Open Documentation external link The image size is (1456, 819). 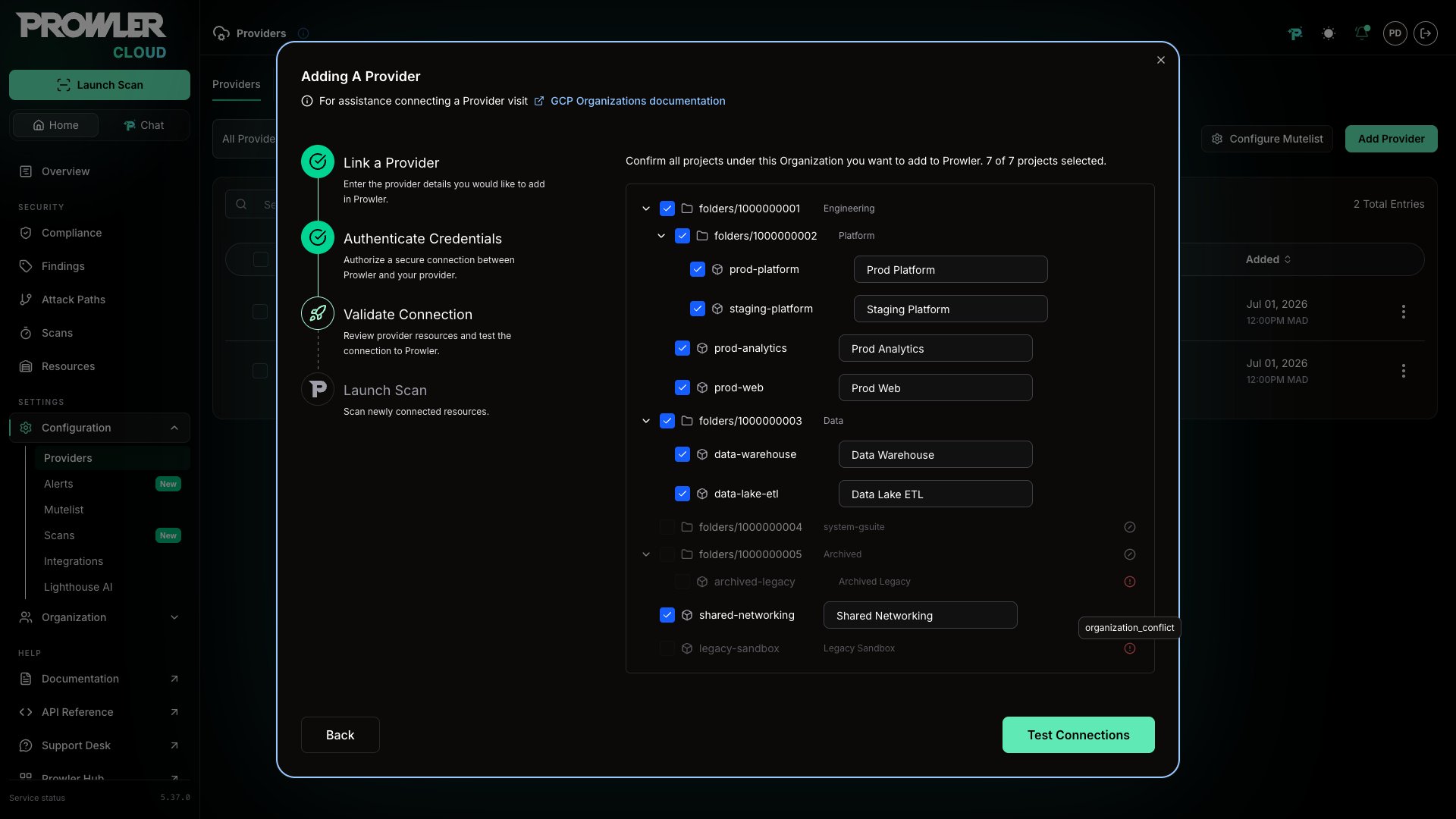coord(99,679)
